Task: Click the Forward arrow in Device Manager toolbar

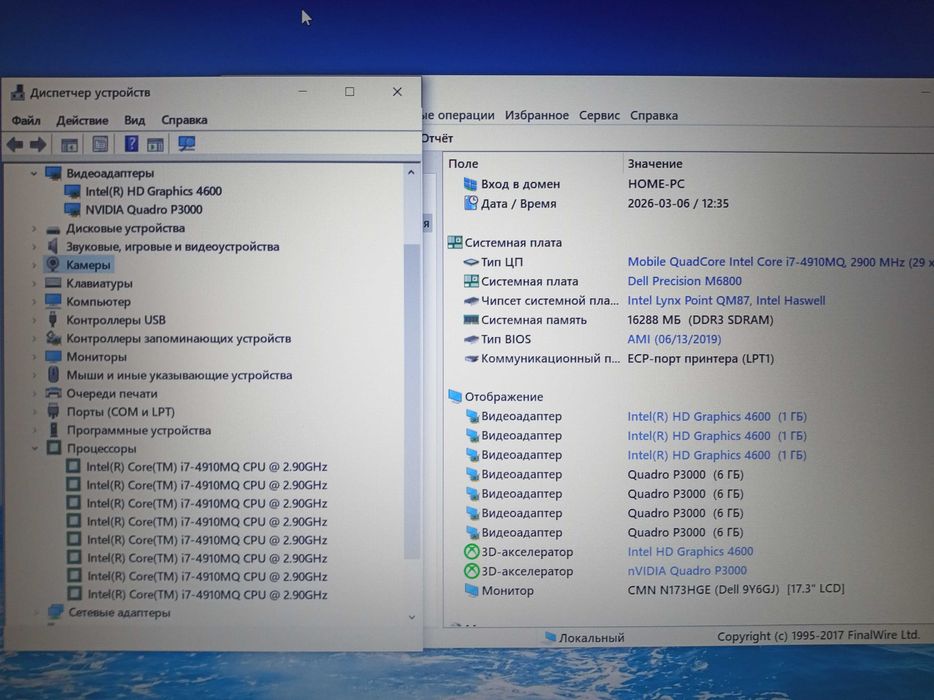Action: tap(38, 144)
